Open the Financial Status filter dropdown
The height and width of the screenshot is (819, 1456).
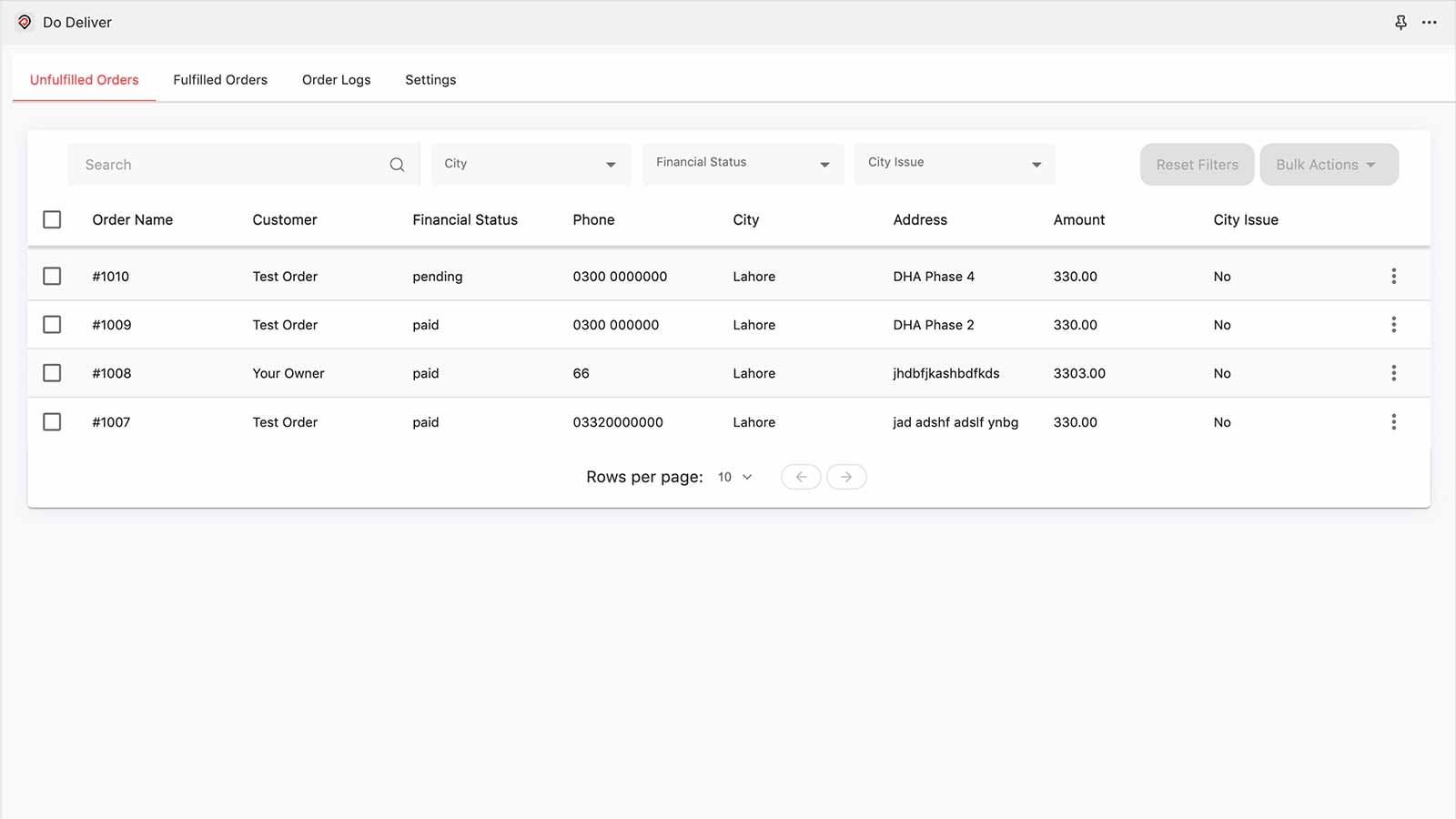pyautogui.click(x=743, y=165)
